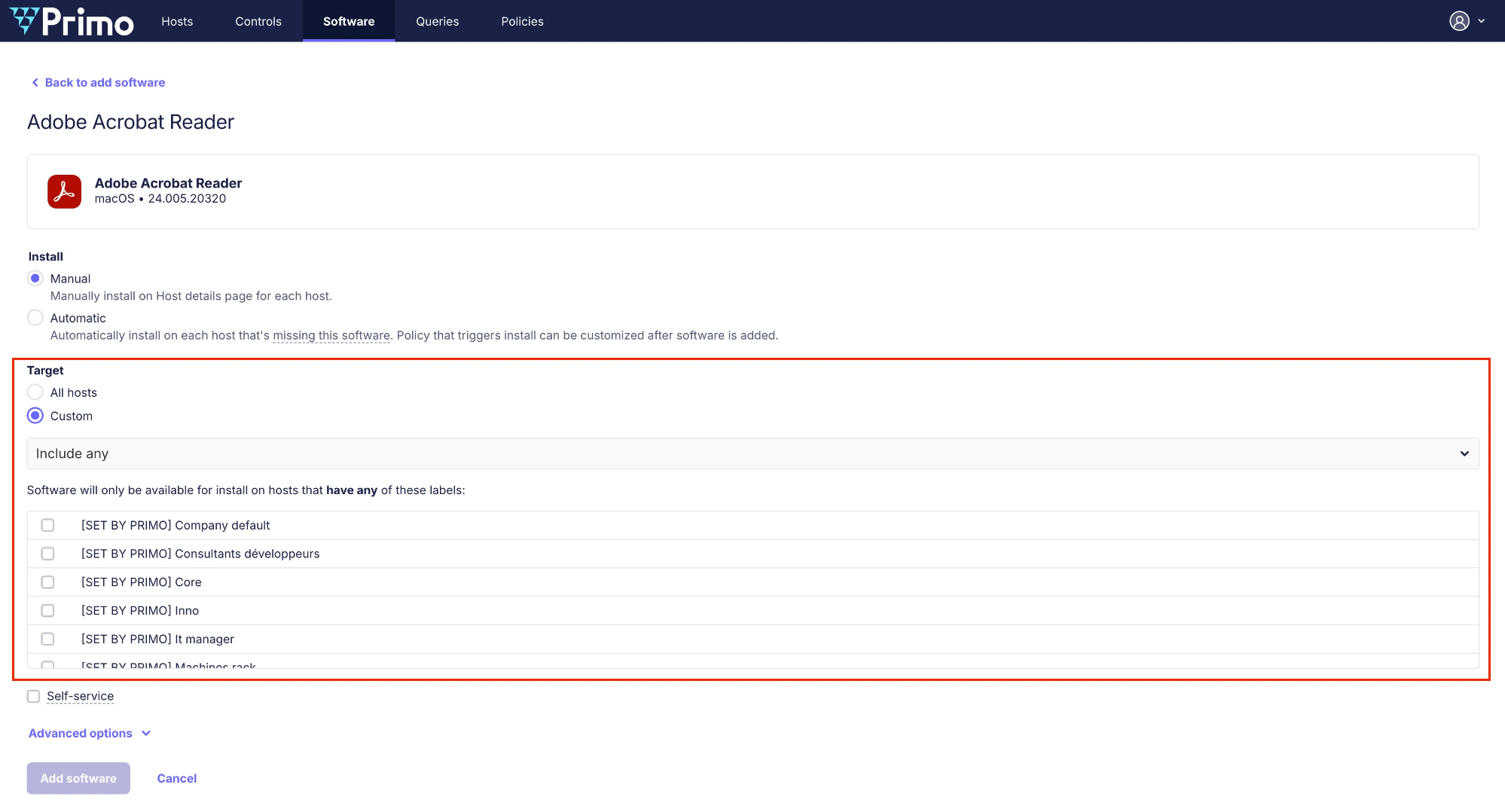Click the Cancel link

[x=176, y=779]
